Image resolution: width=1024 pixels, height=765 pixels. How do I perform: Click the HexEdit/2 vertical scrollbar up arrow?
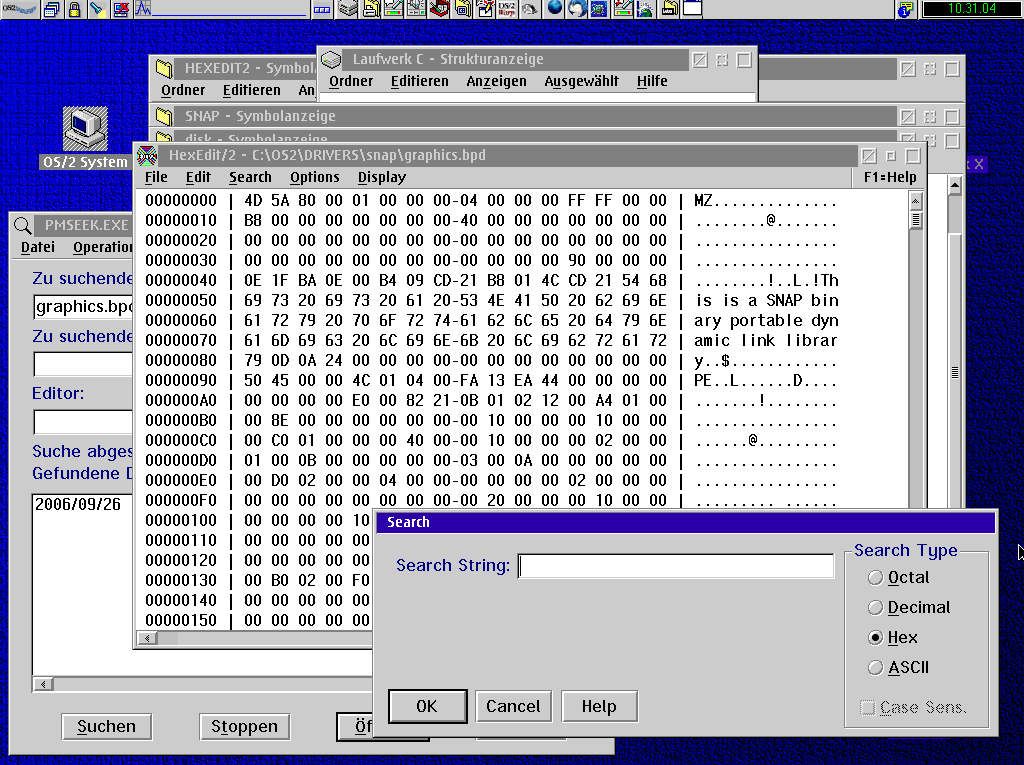pos(916,201)
